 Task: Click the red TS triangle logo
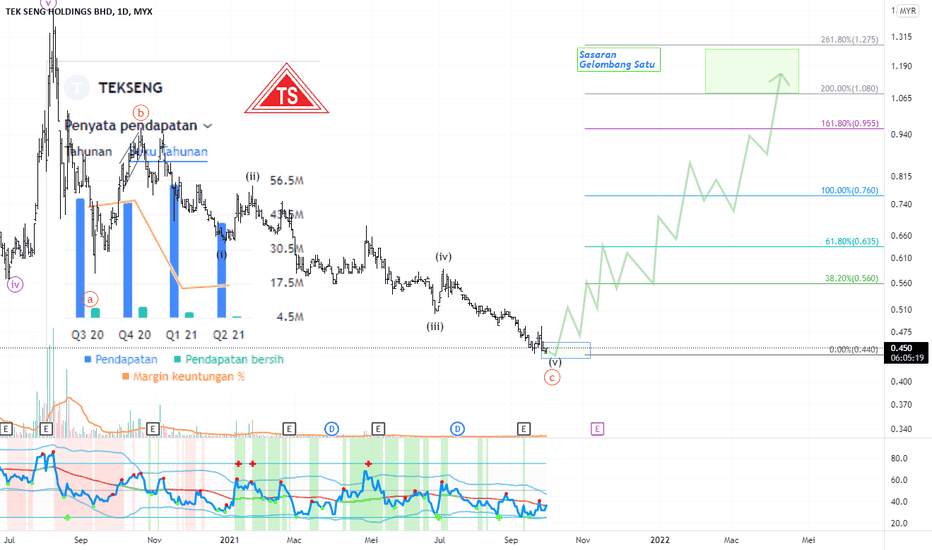[286, 89]
